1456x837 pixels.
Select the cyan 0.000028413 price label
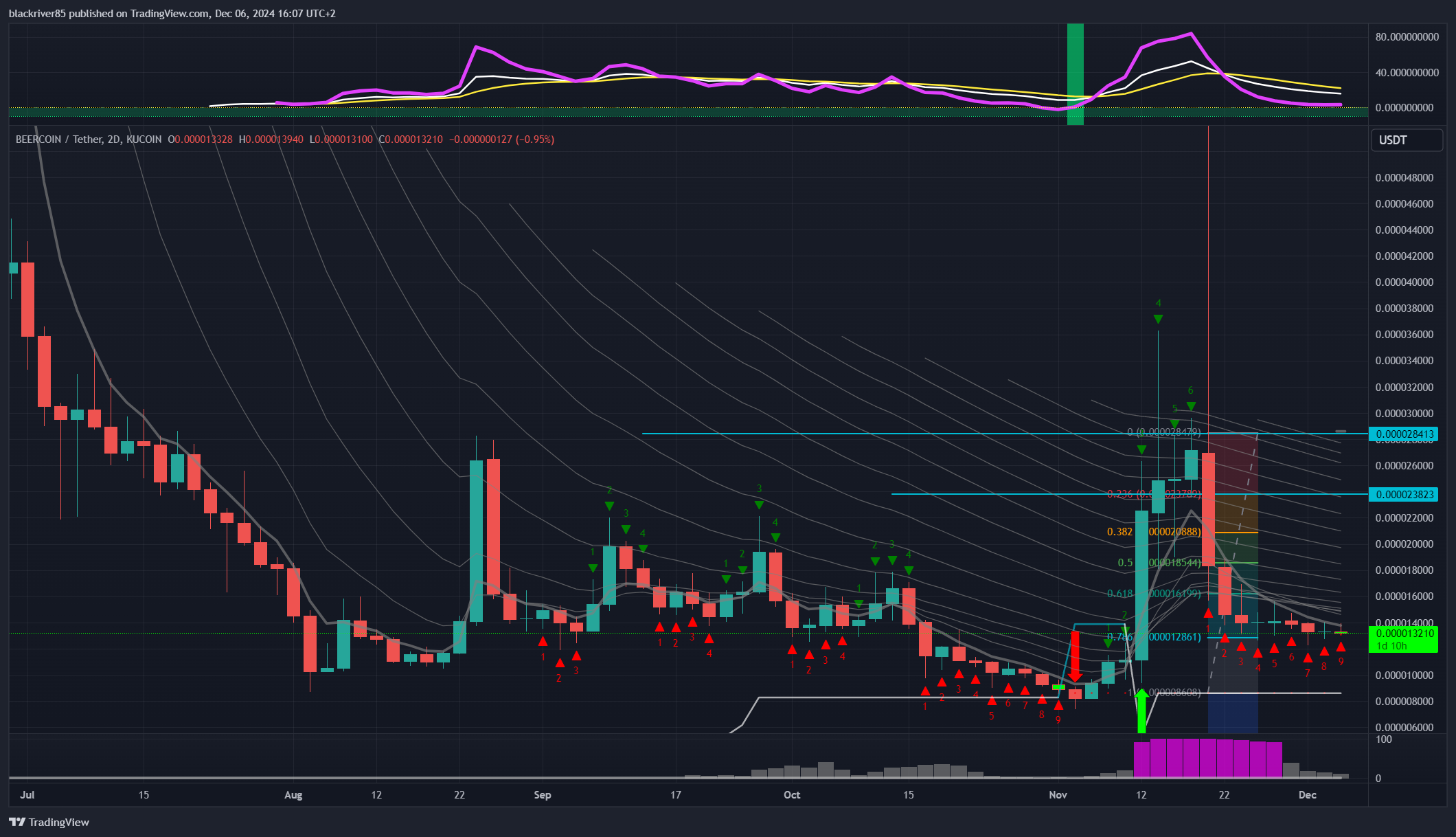pyautogui.click(x=1403, y=434)
